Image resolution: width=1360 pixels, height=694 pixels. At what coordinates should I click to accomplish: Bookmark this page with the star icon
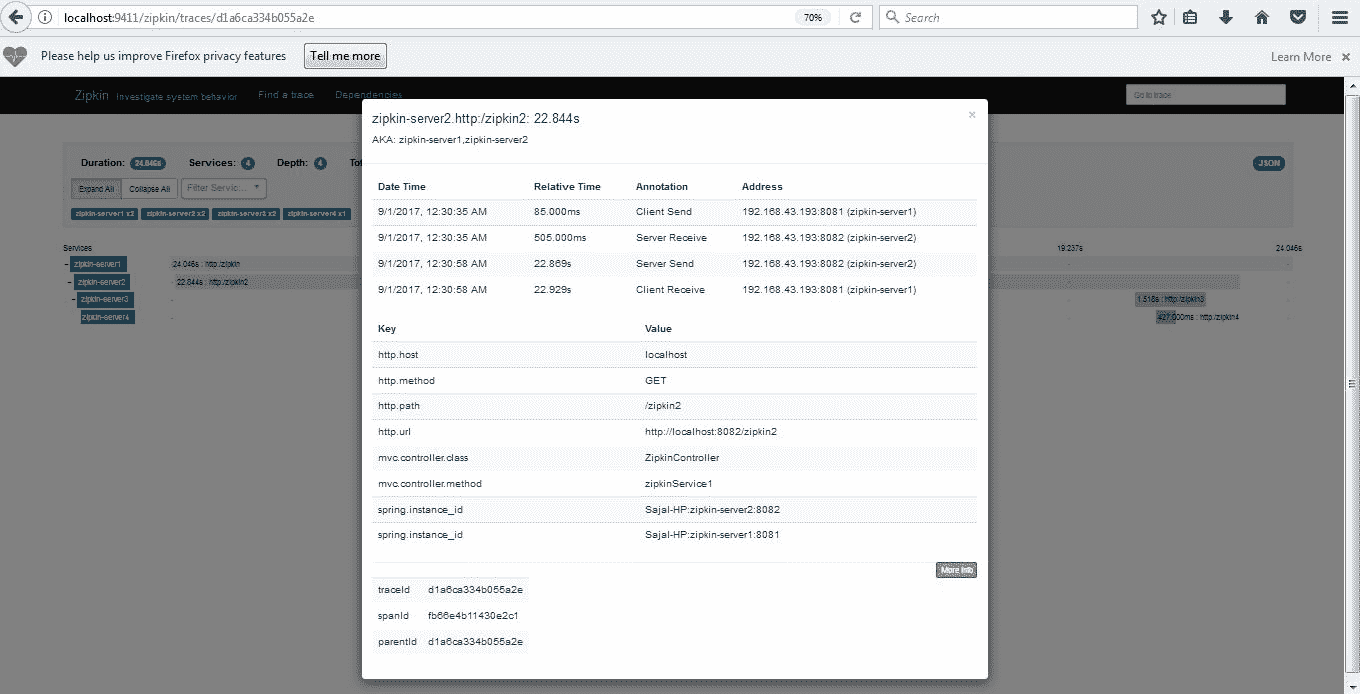[1159, 17]
